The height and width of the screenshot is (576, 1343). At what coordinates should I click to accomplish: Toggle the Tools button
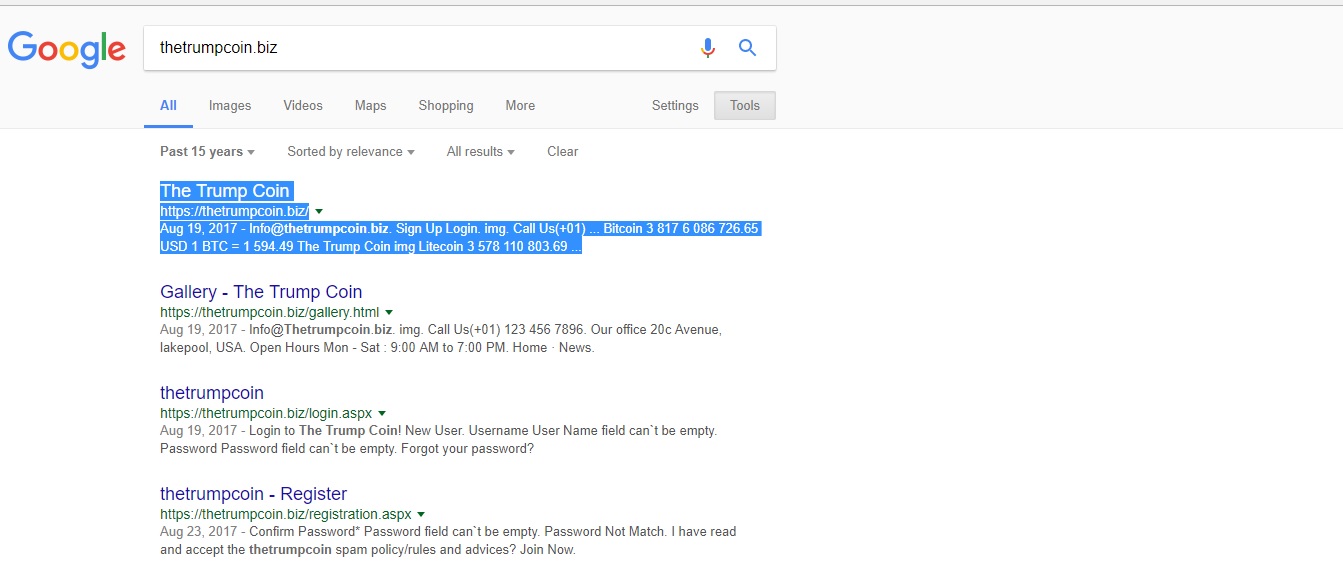coord(745,105)
